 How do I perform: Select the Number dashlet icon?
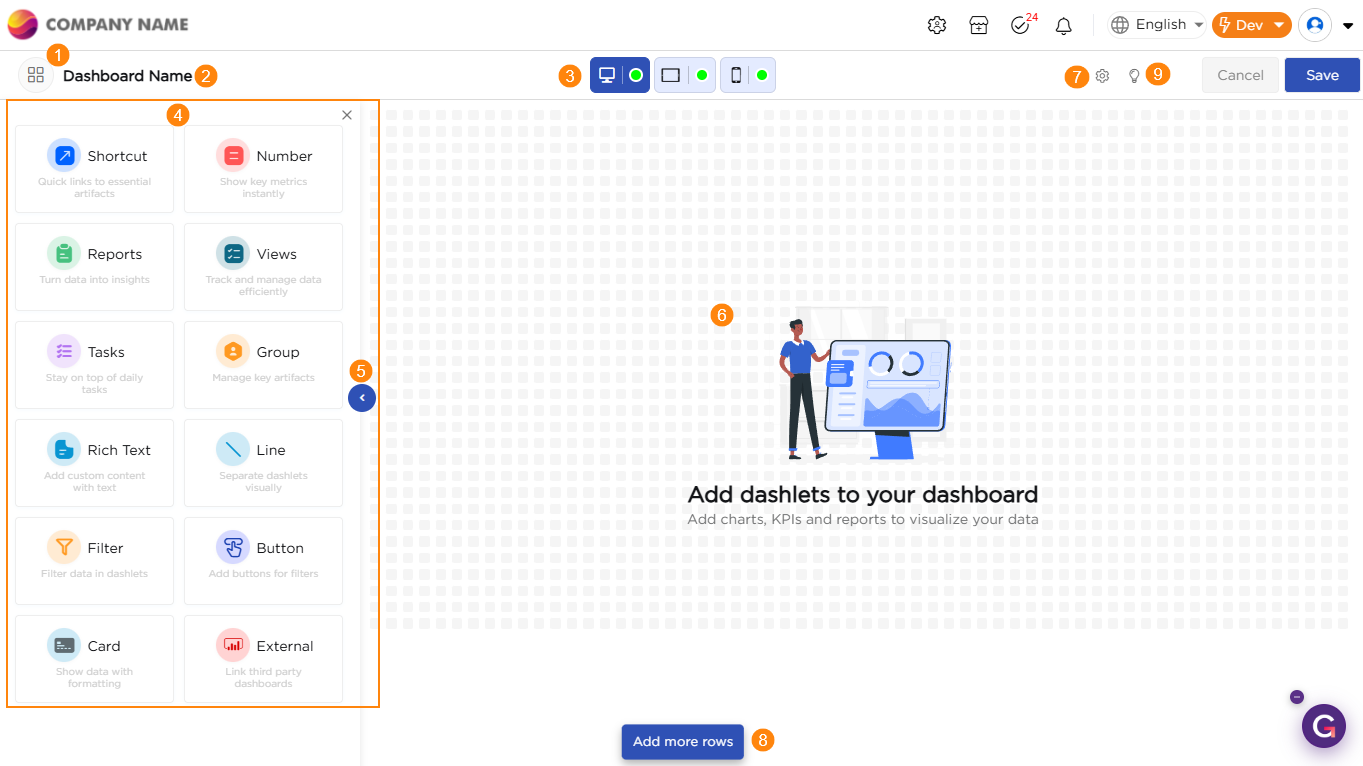click(x=233, y=156)
